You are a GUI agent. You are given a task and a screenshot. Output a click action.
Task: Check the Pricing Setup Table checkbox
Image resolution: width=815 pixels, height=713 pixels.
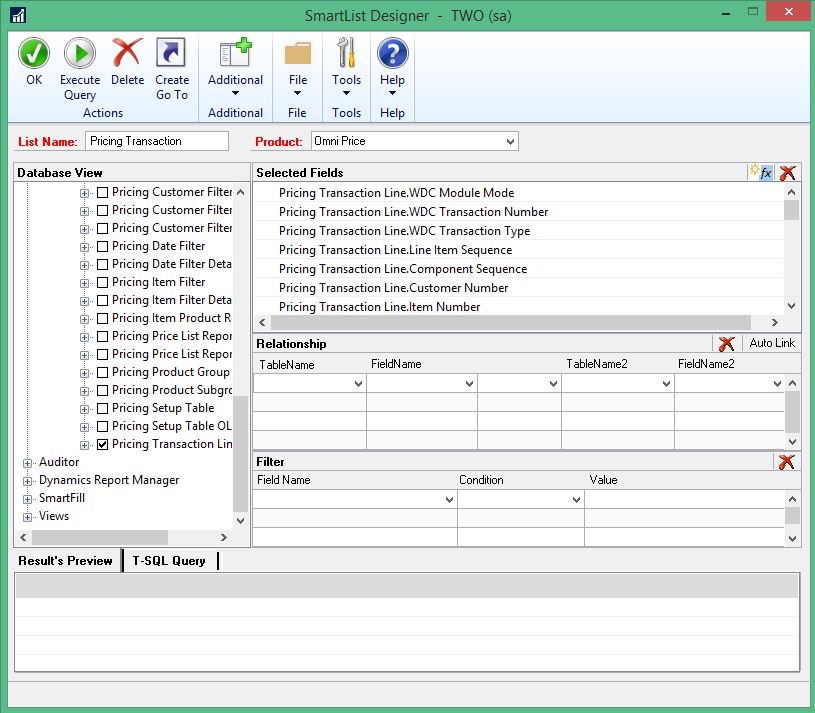click(x=102, y=408)
